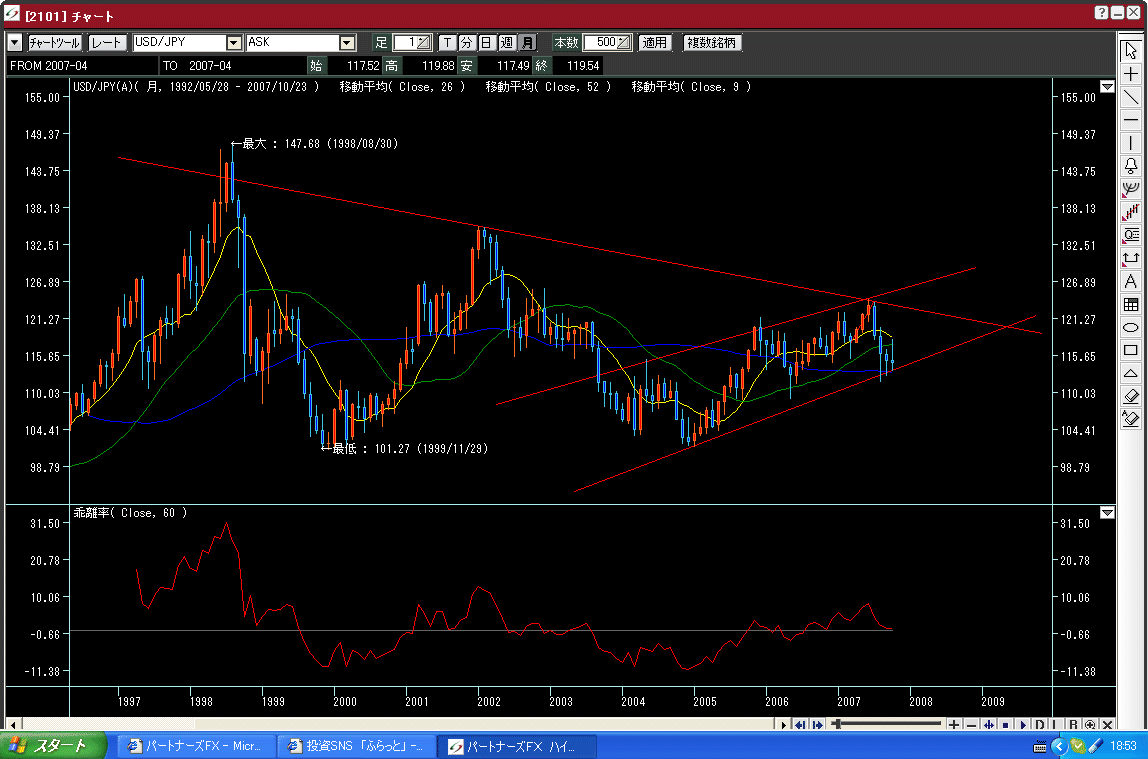The image size is (1148, 759).
Task: Click the 複数銘柄 button
Action: point(712,43)
